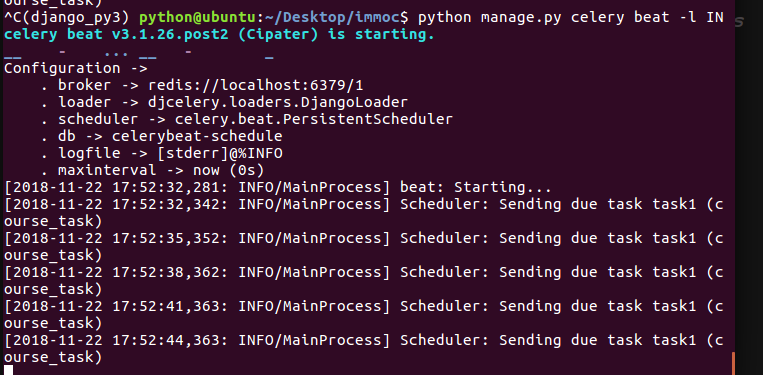Viewport: 763px width, 375px height.
Task: Click the orange scrollbar thumb at the right edge
Action: pyautogui.click(x=733, y=364)
